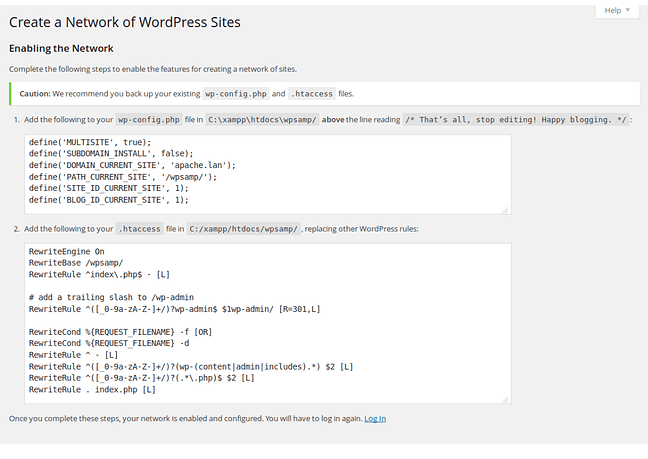Select the SITE_ID_CURRENT_SITE define line

[x=109, y=188]
